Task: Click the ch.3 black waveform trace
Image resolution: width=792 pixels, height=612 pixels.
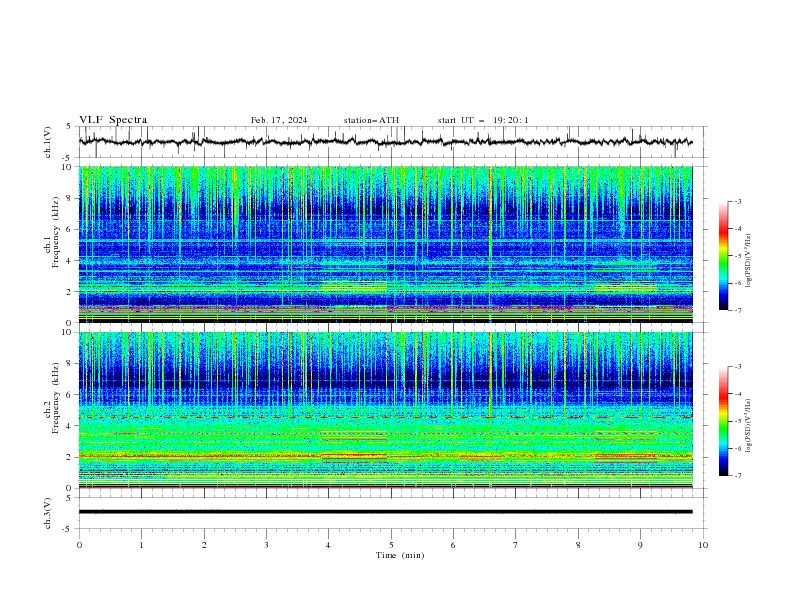Action: click(x=386, y=512)
